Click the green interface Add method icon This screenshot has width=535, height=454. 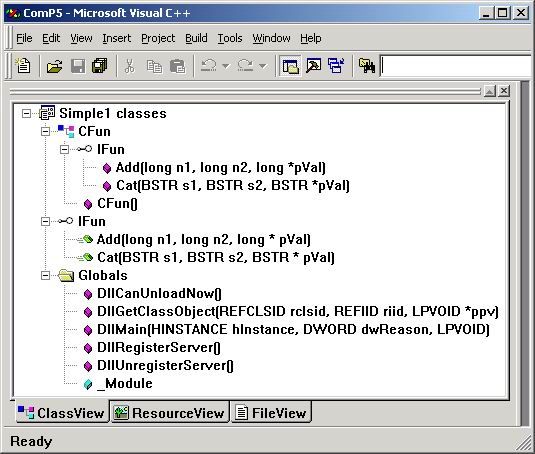[86, 239]
